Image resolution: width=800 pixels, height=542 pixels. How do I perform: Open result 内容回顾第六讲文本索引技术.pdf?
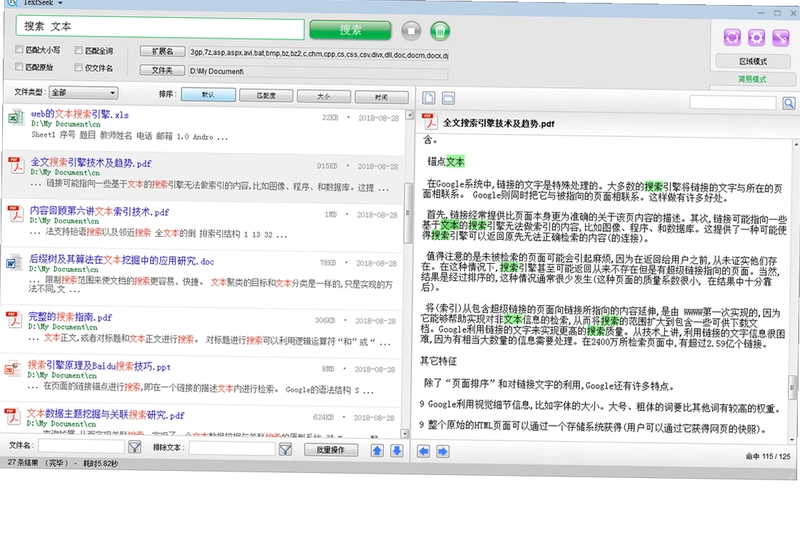tap(99, 211)
